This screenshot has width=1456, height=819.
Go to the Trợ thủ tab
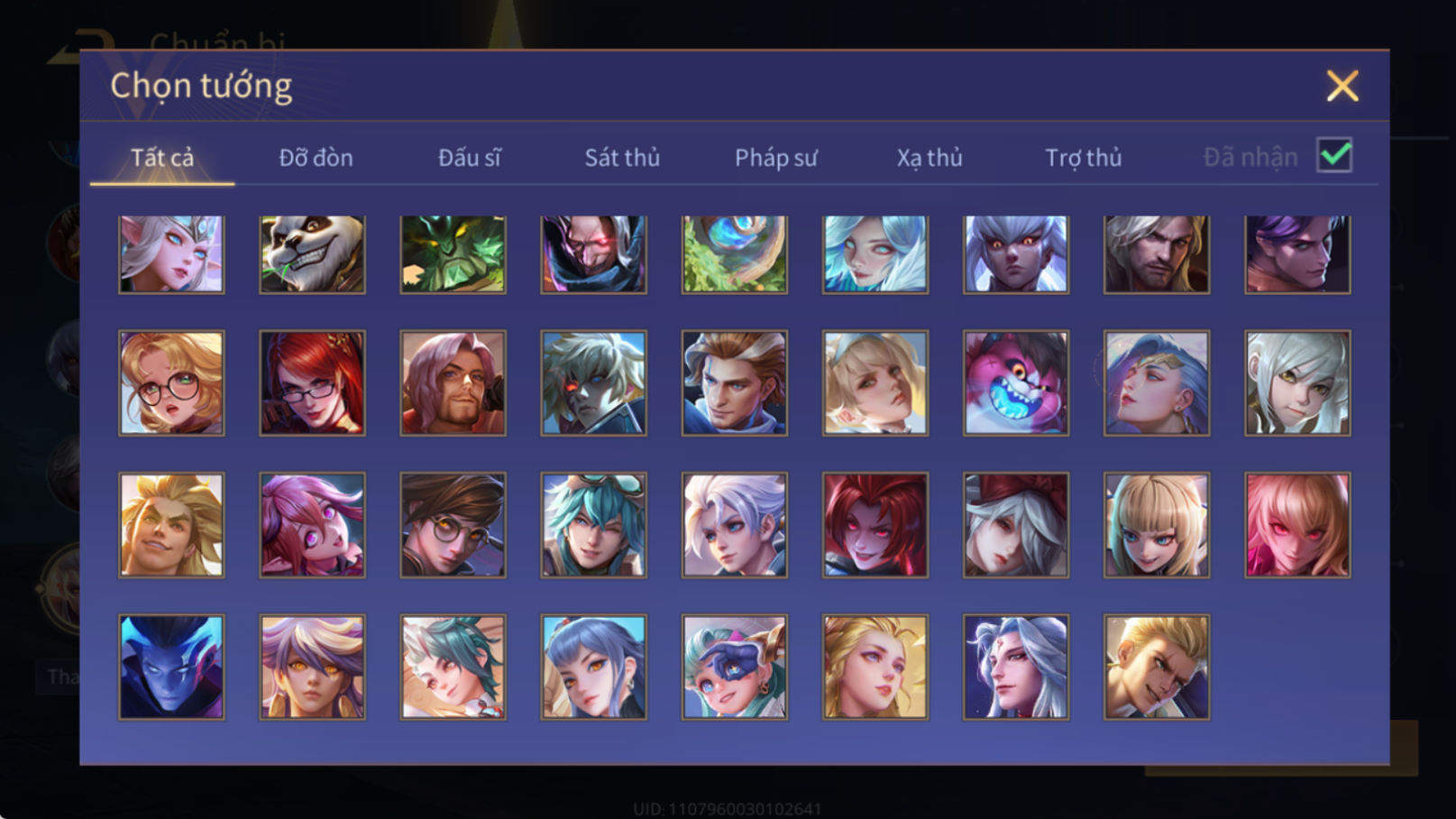pyautogui.click(x=1083, y=158)
